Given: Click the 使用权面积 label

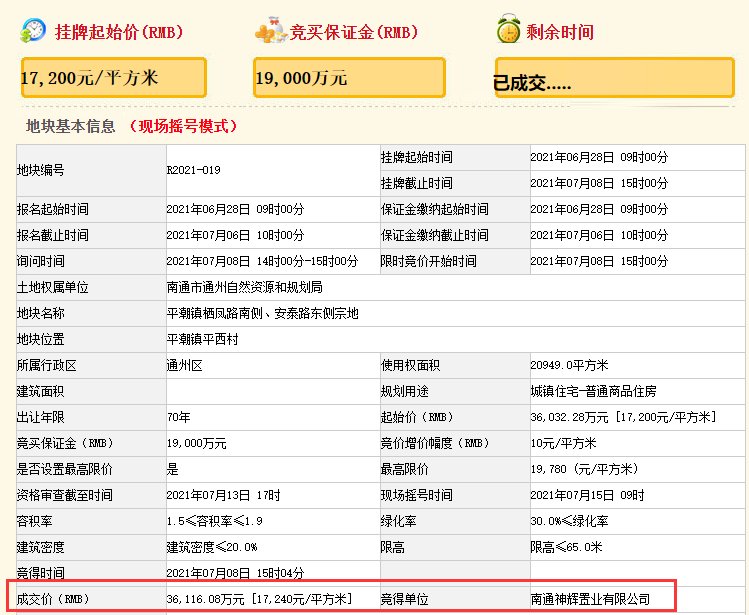Looking at the screenshot, I should tap(410, 366).
